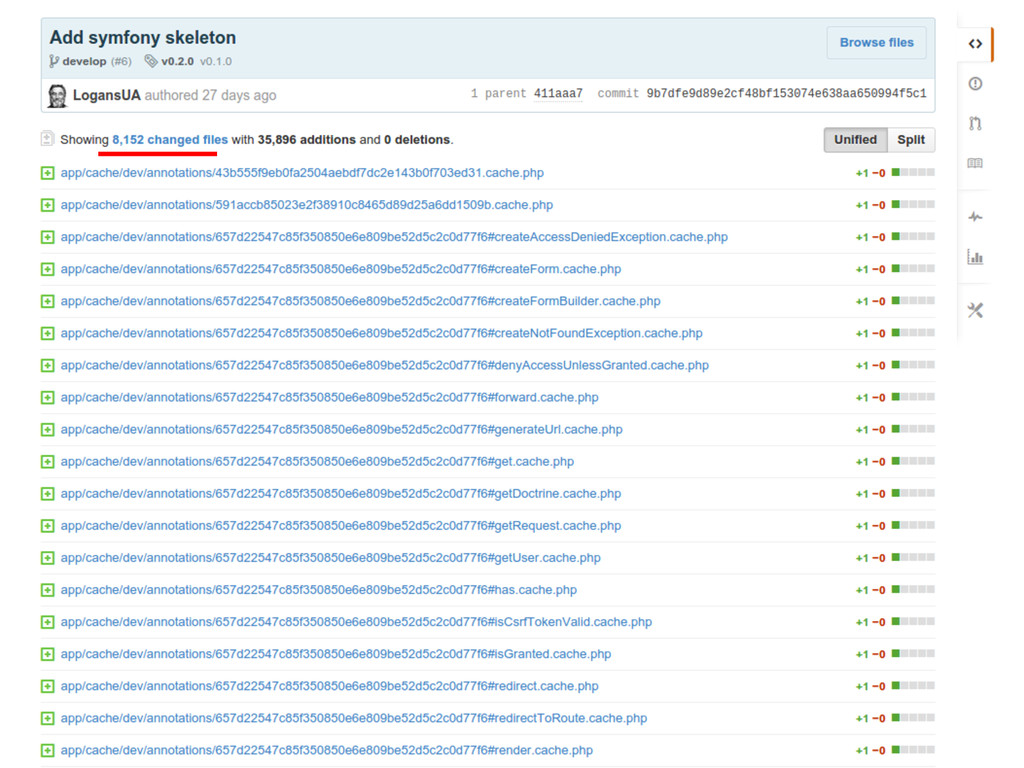Open getUser.cache.php file link
The image size is (1024, 768).
[330, 558]
